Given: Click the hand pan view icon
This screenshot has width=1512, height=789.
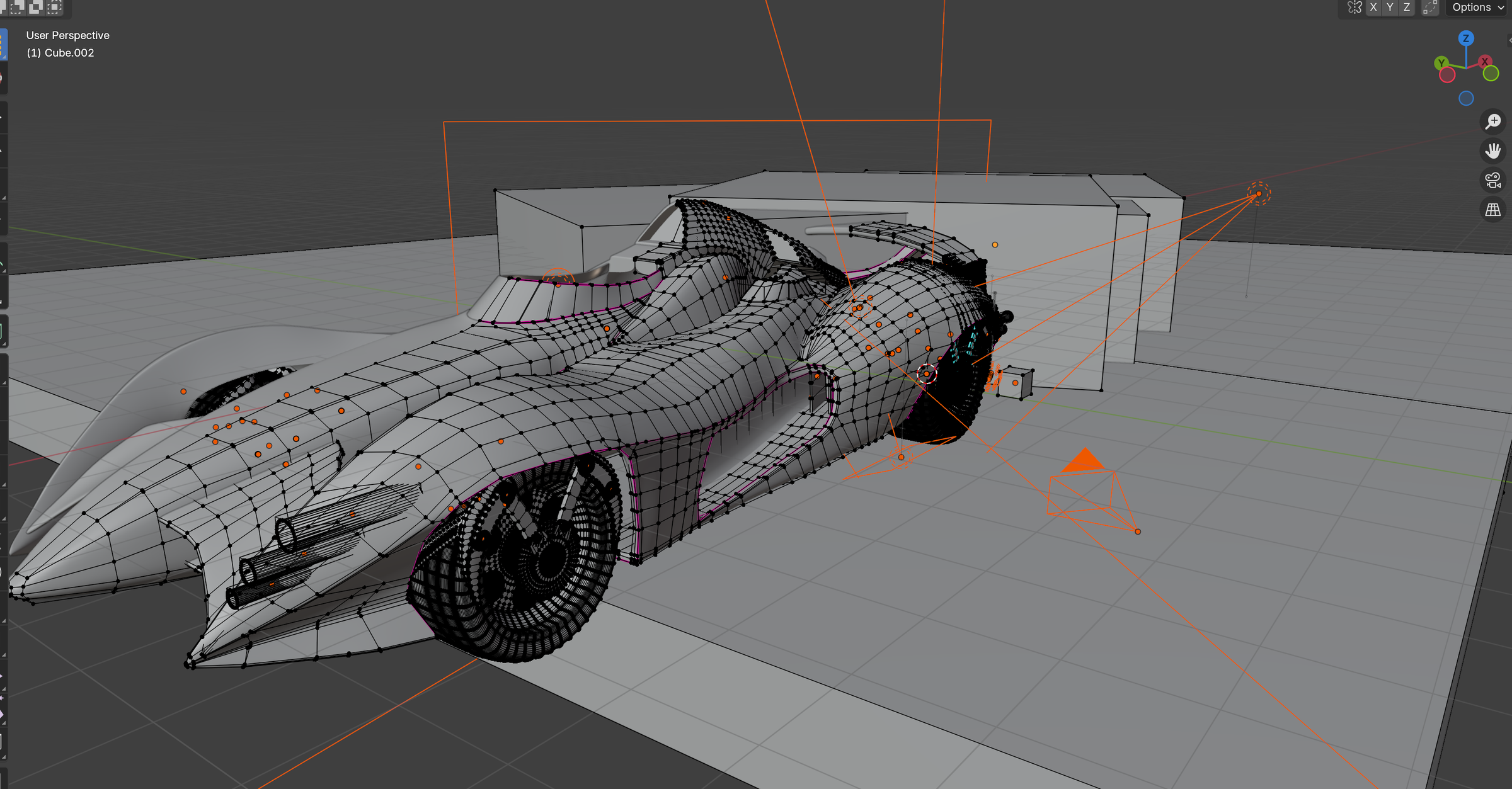Looking at the screenshot, I should pos(1493,150).
